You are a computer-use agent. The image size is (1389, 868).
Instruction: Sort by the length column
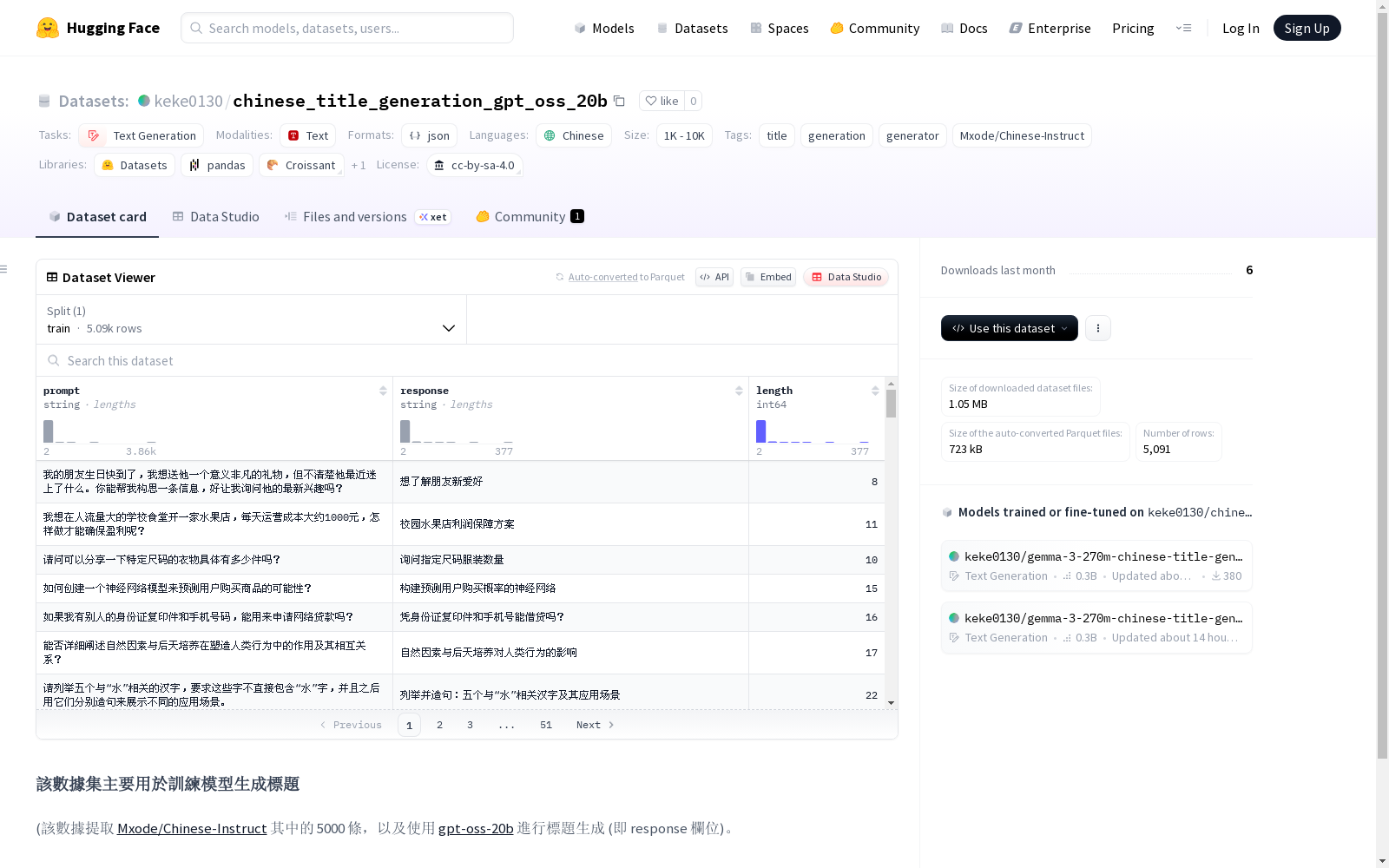tap(875, 391)
